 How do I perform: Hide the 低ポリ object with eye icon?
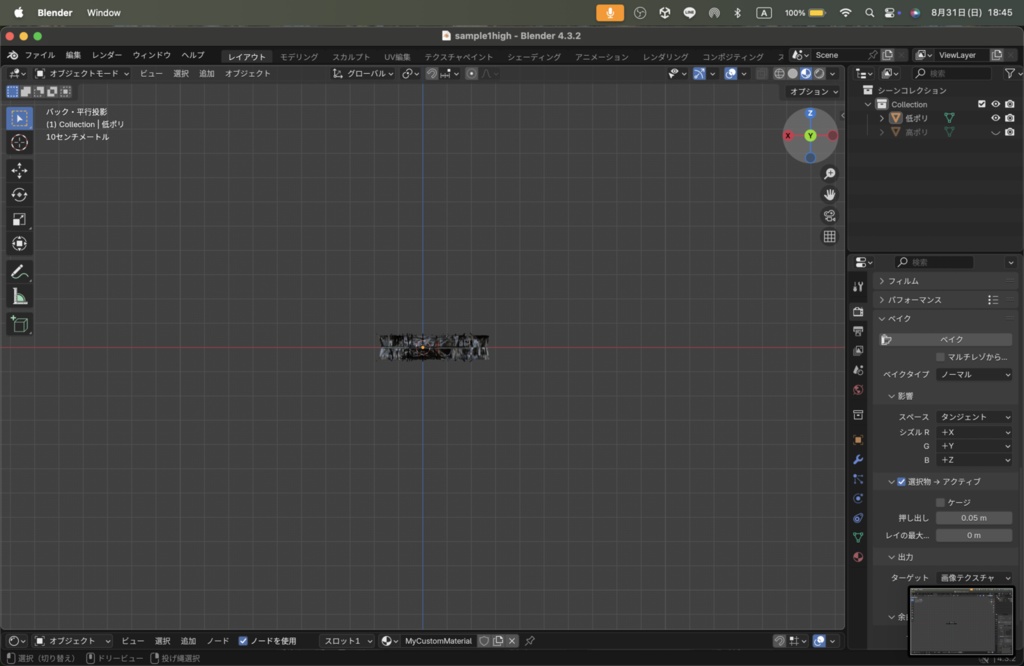(x=995, y=118)
